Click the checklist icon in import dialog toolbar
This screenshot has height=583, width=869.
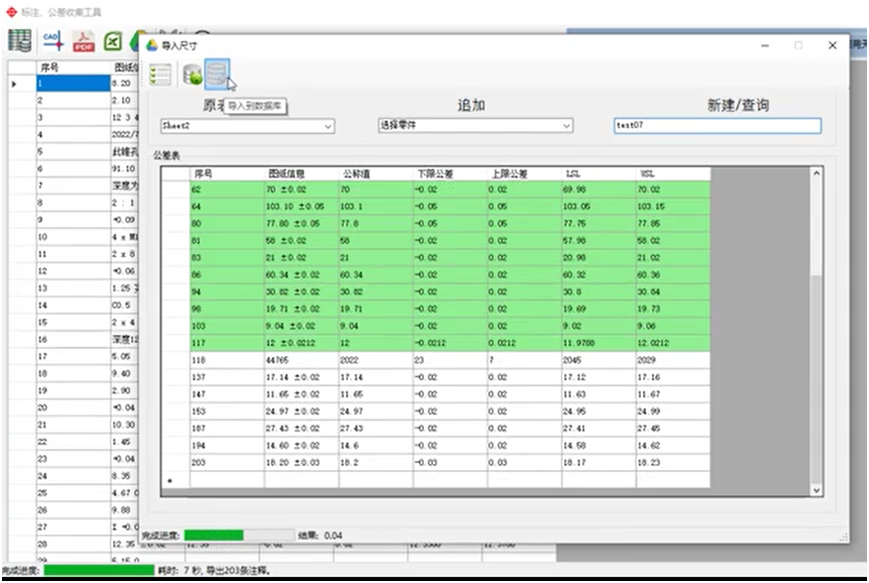click(160, 75)
